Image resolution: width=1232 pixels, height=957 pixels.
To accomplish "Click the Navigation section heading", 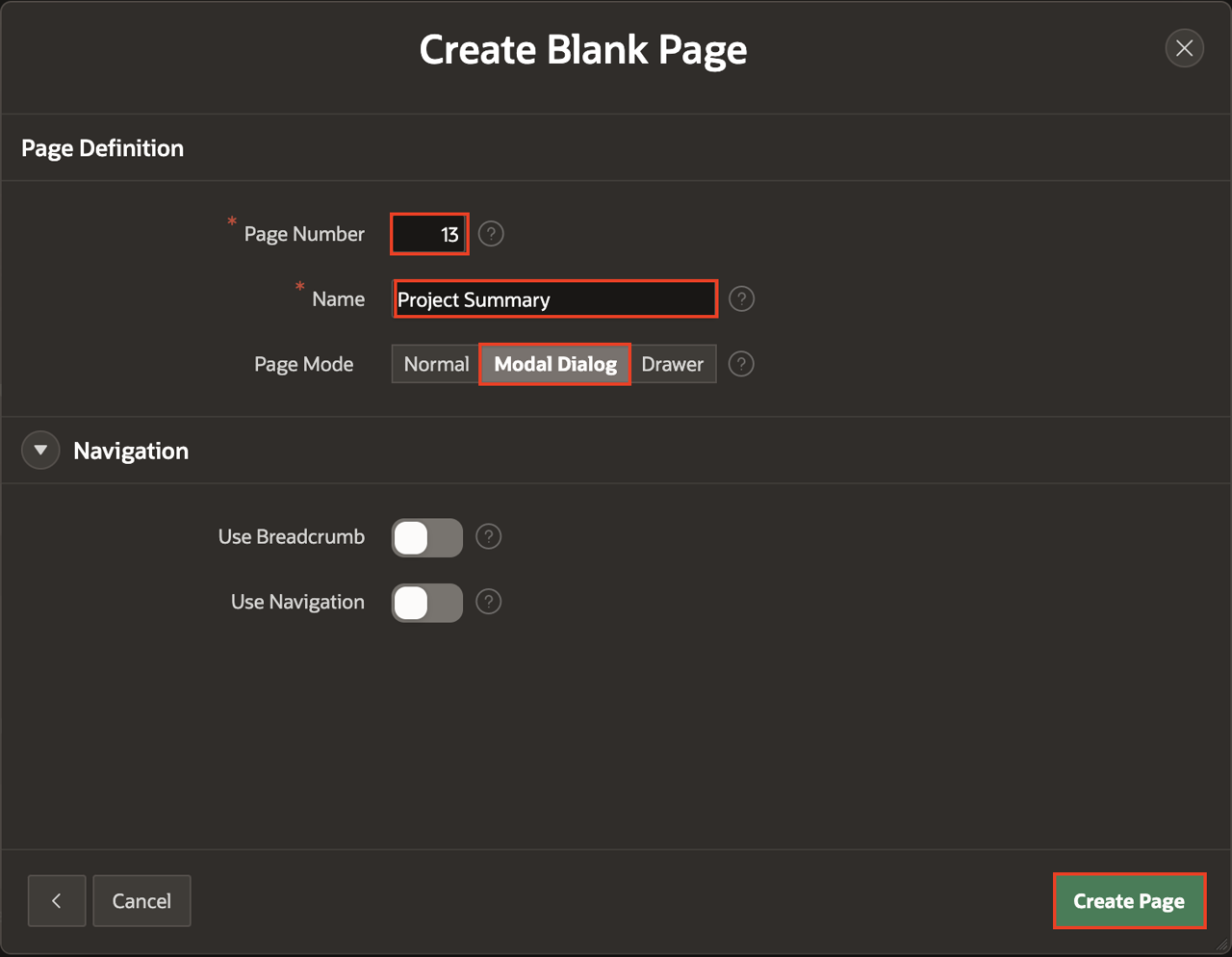I will pyautogui.click(x=131, y=451).
